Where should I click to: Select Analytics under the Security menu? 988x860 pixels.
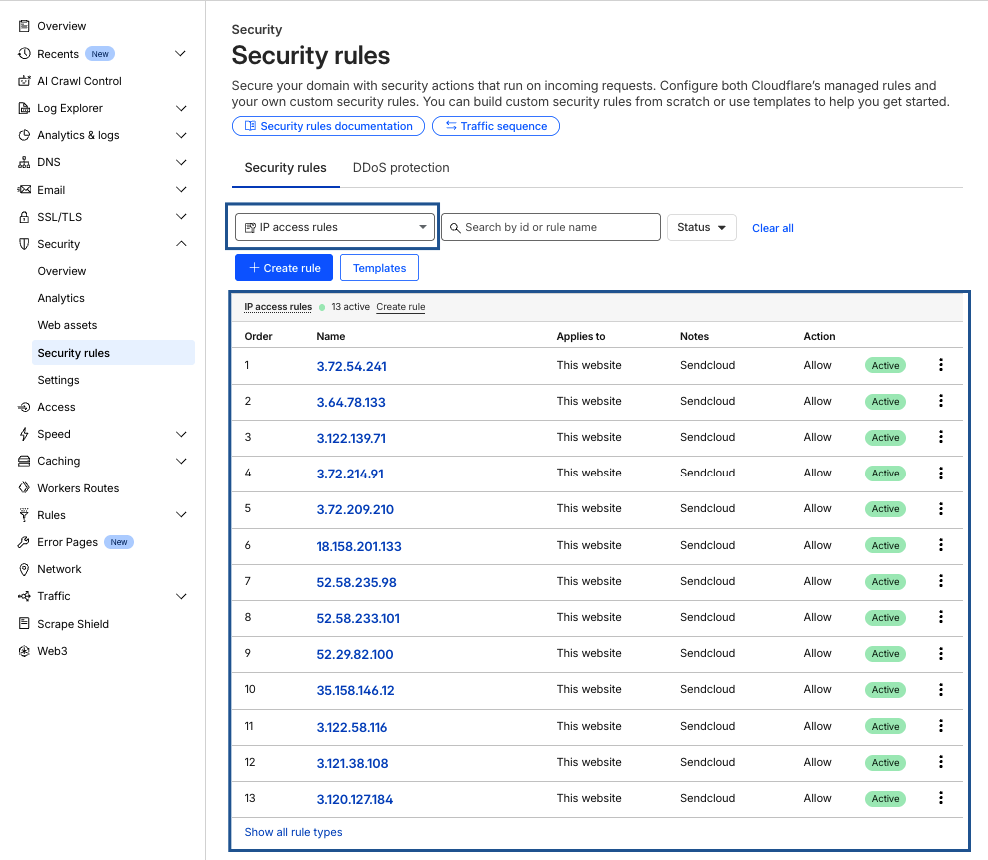(60, 298)
